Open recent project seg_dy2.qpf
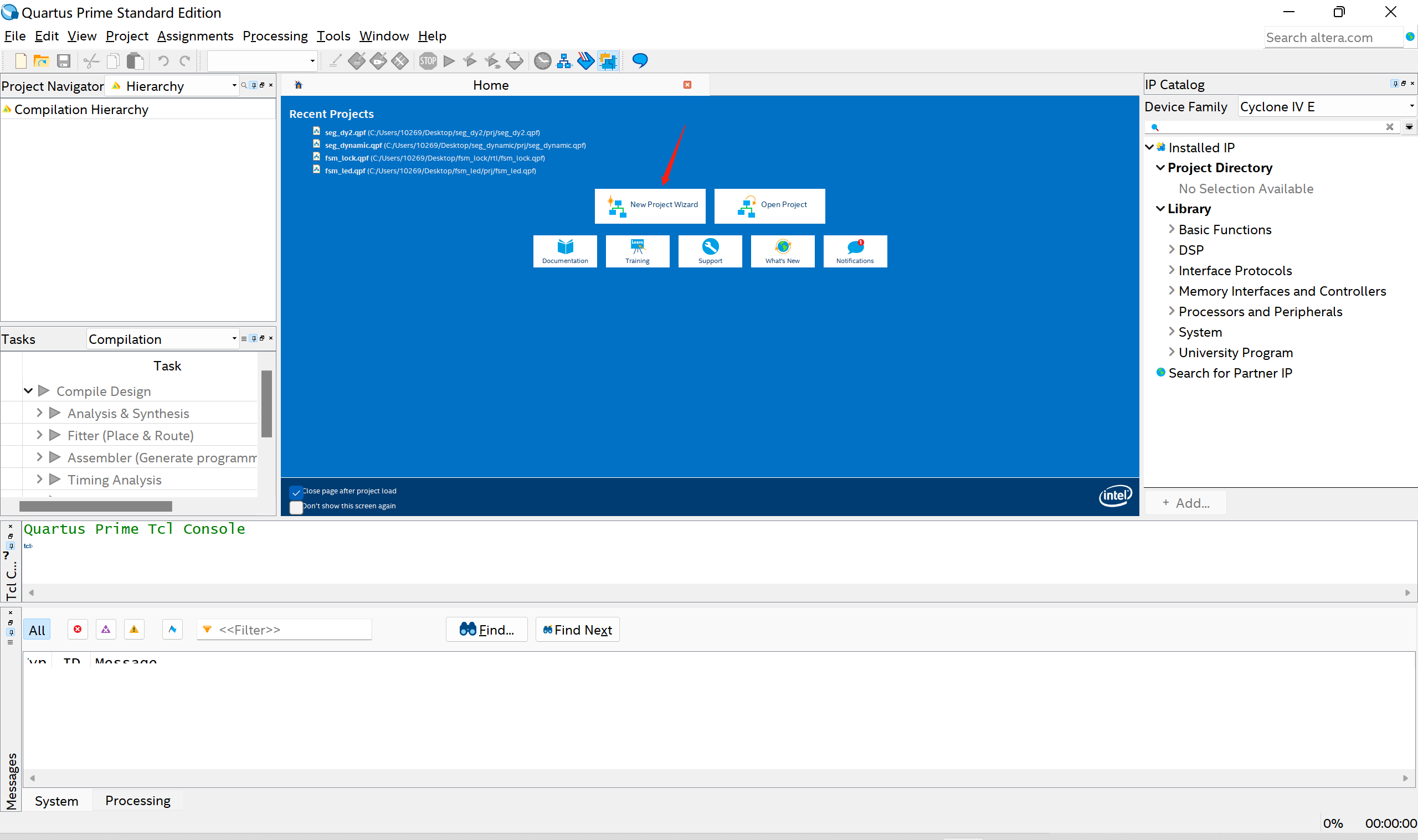Viewport: 1418px width, 840px height. [x=432, y=132]
